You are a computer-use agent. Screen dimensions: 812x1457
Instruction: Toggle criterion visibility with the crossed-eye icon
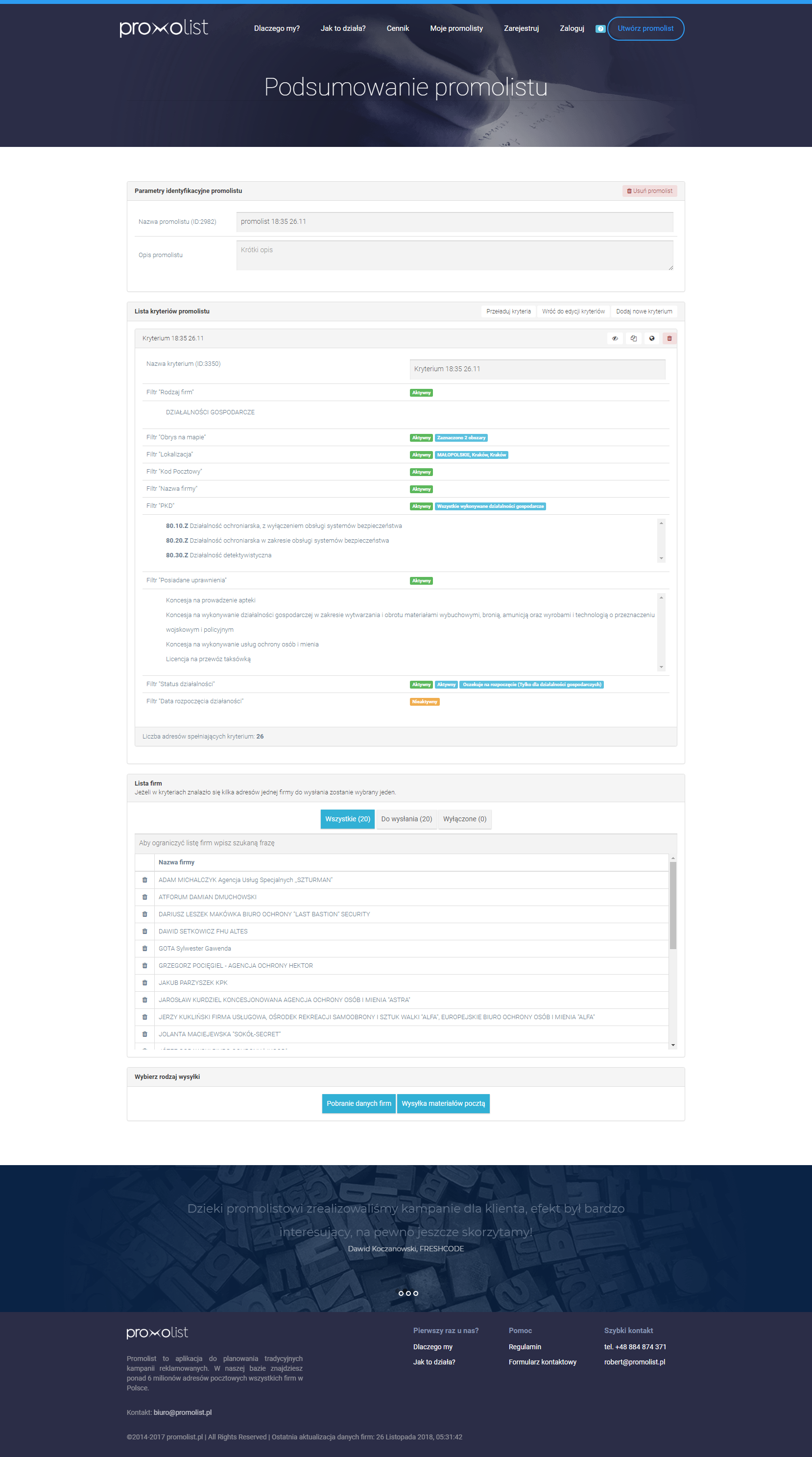point(615,338)
